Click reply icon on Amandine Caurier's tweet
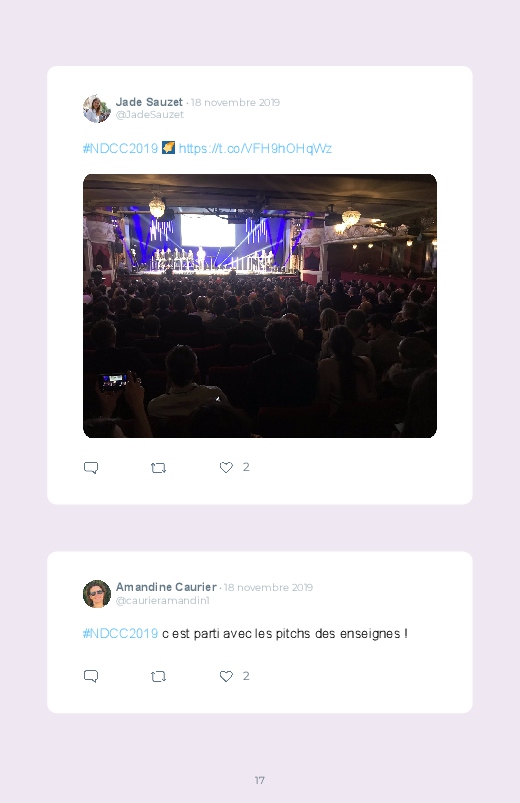 (x=91, y=676)
